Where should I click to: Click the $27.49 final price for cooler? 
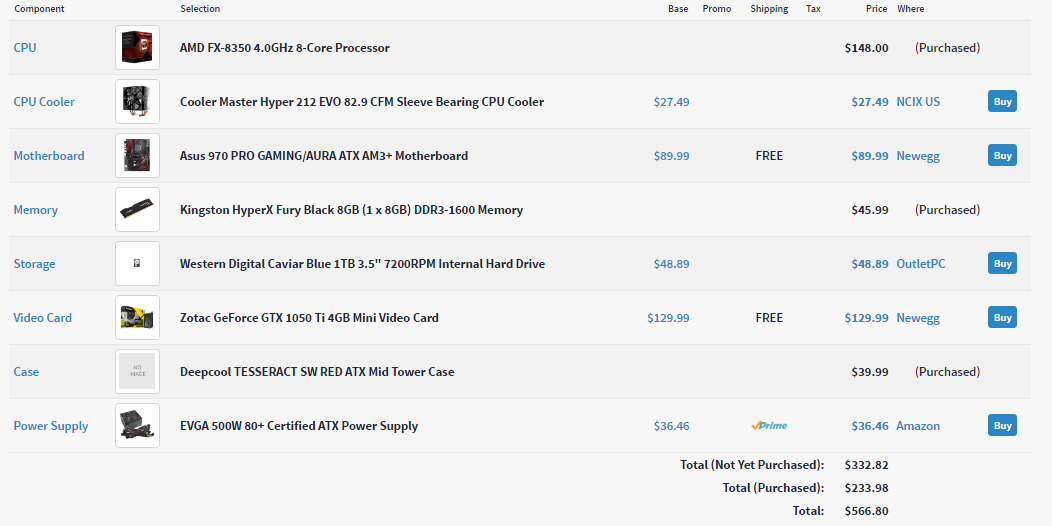coord(870,102)
